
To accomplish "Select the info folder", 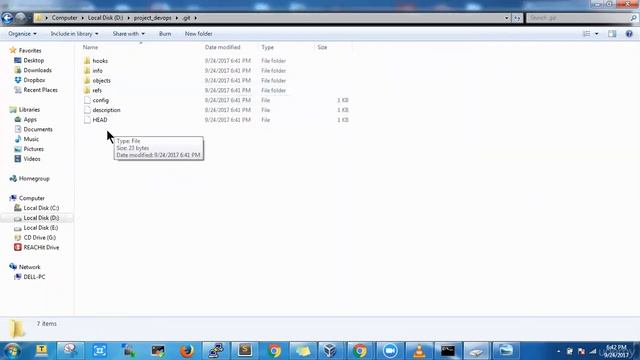I will pyautogui.click(x=97, y=71).
